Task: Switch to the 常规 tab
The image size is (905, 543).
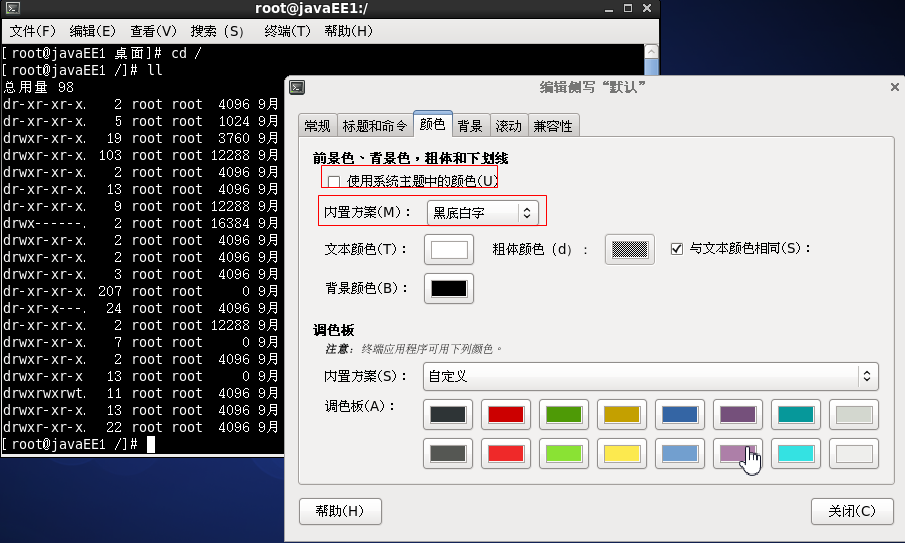Action: pyautogui.click(x=317, y=126)
